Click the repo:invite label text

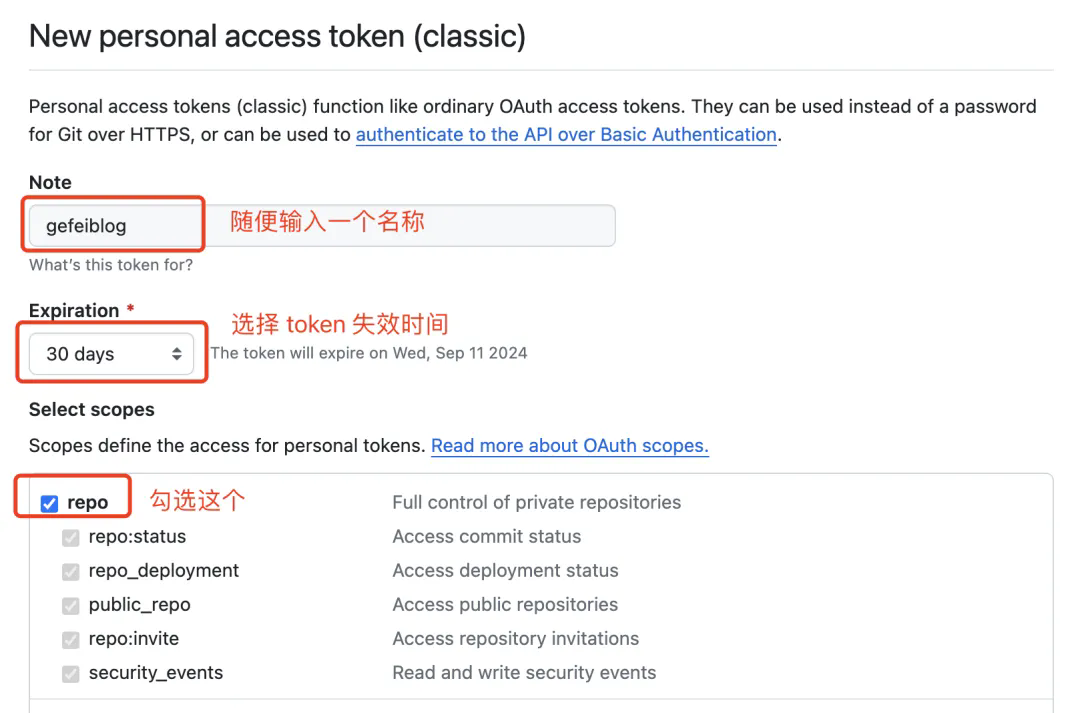(x=134, y=639)
